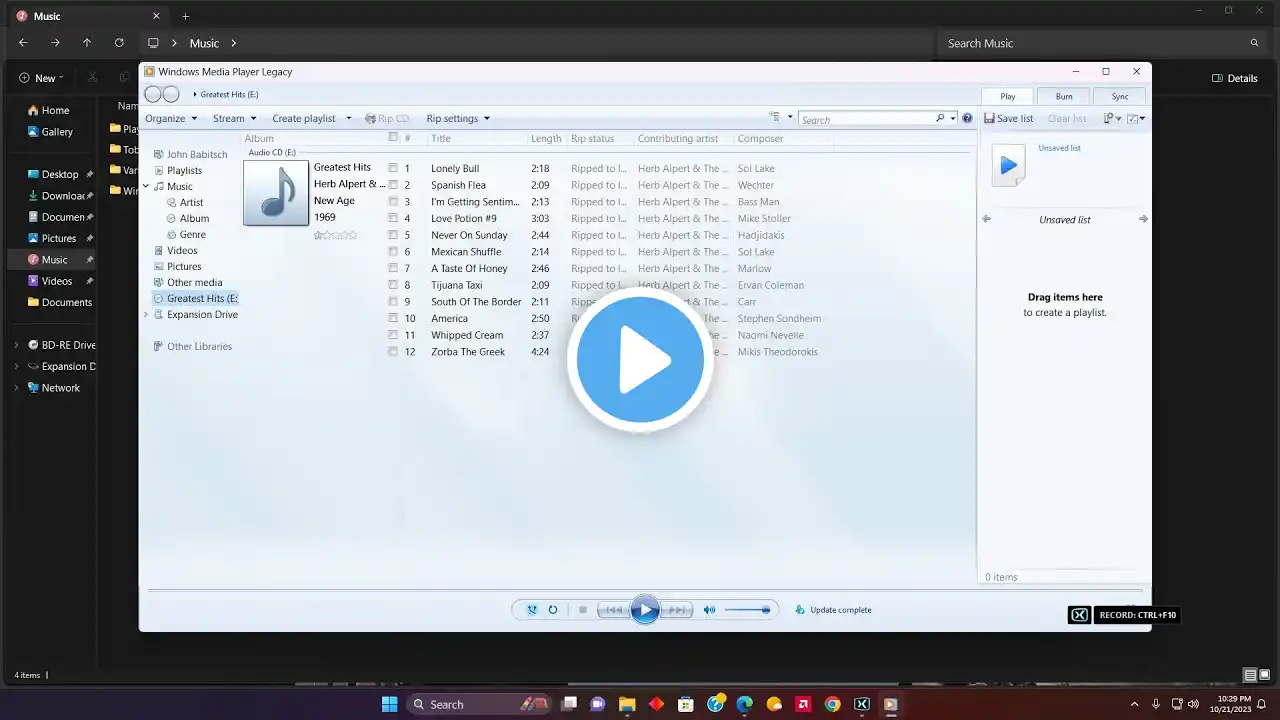Expand the Expansion Drive tree node
Screen dimensions: 1280x720
click(x=146, y=314)
